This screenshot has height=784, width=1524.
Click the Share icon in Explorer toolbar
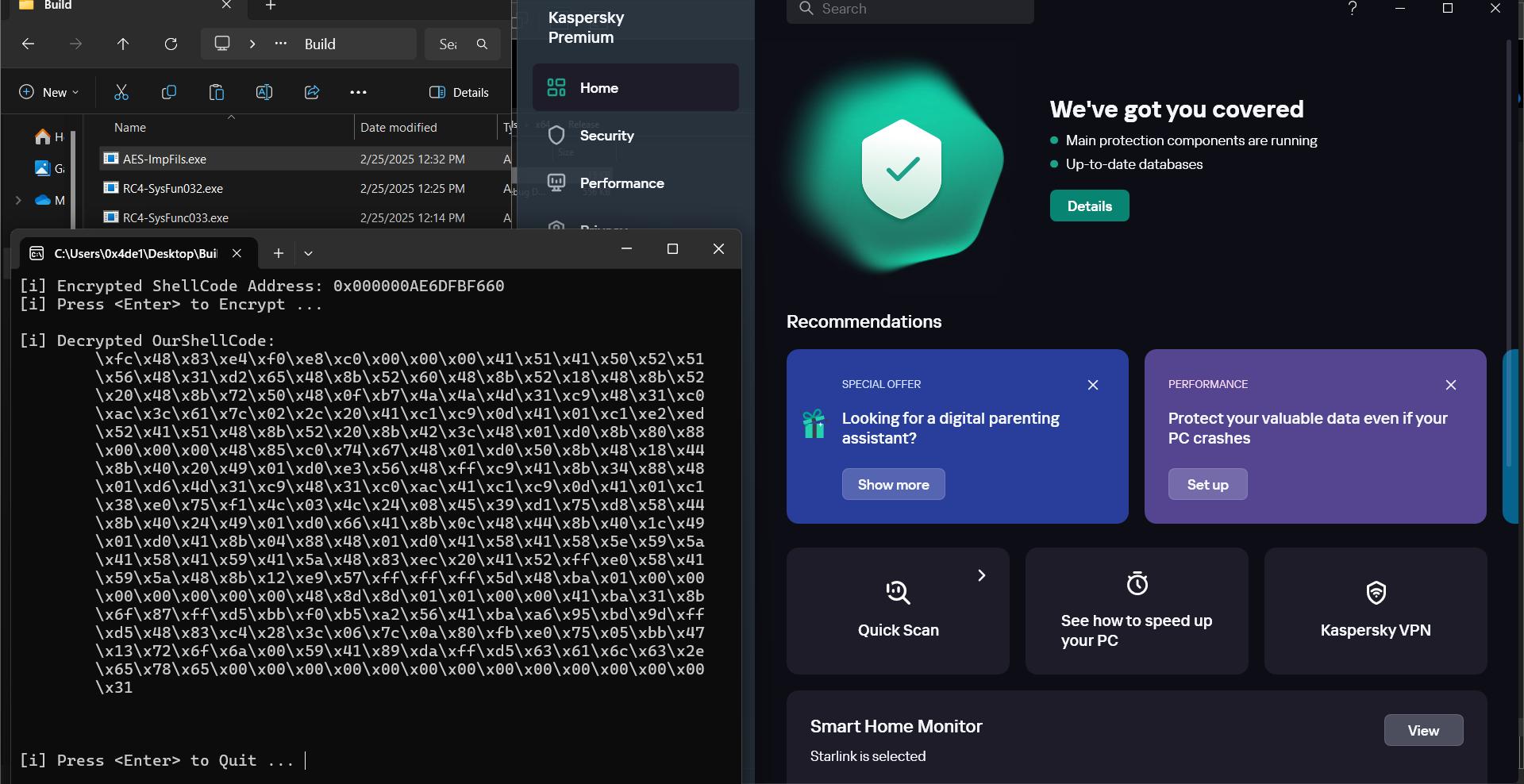tap(312, 92)
